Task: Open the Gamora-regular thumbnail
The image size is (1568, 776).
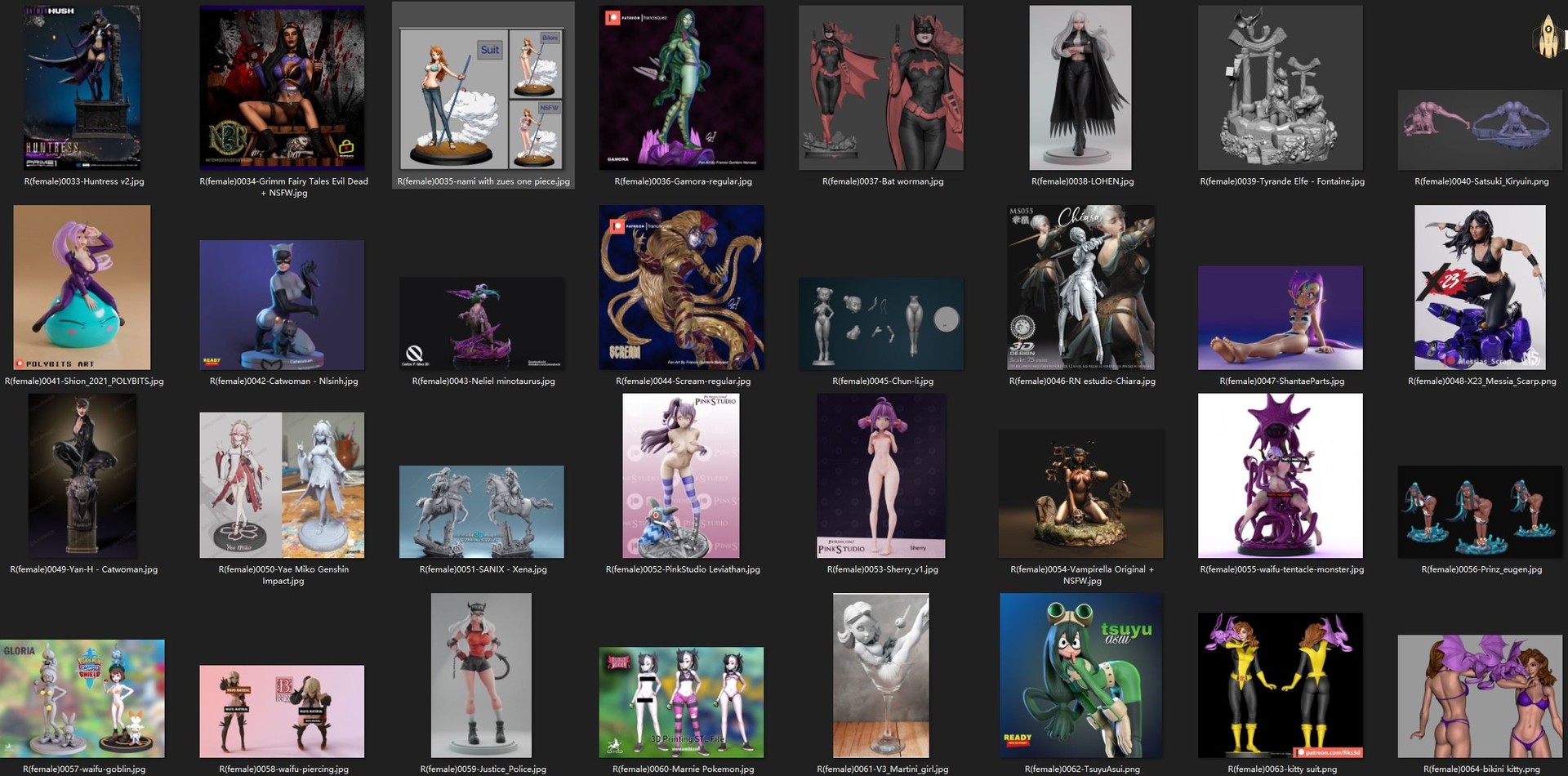Action: click(682, 87)
